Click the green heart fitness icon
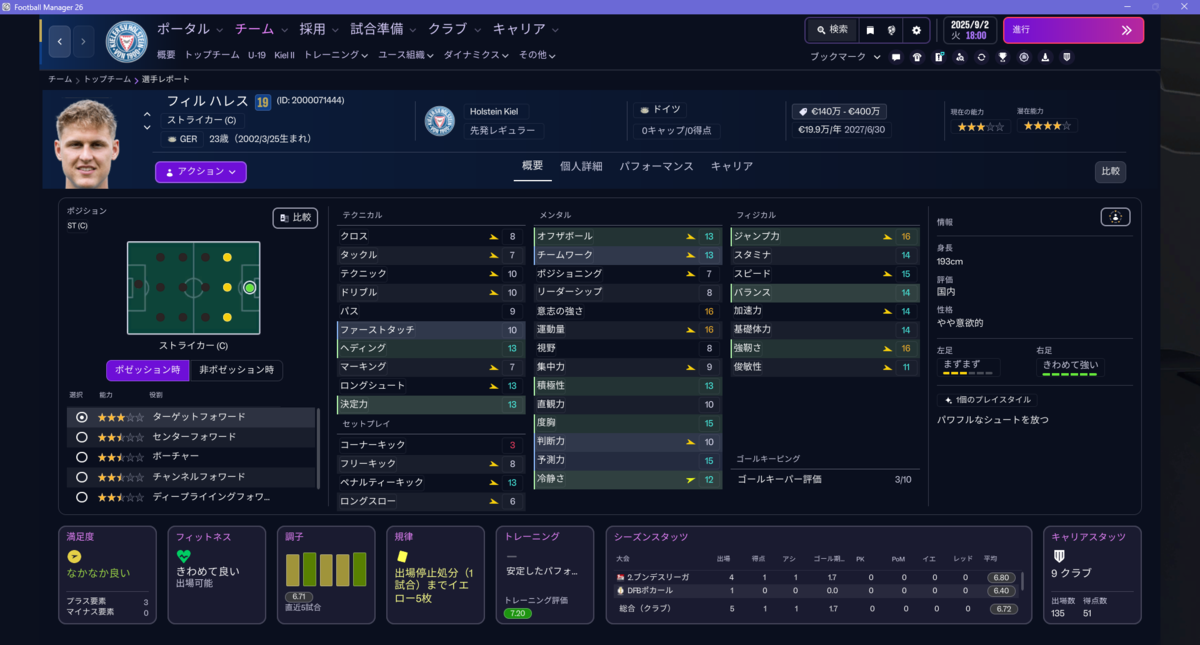 [183, 556]
